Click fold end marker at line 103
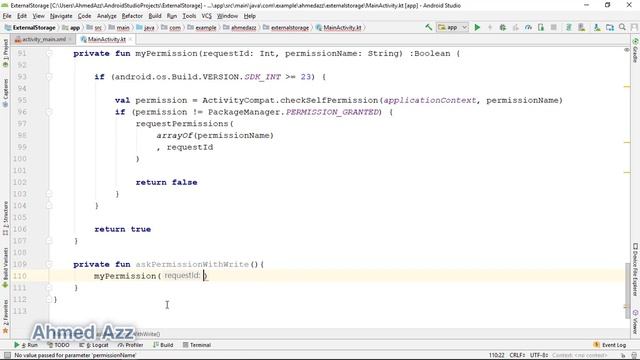 [49, 194]
